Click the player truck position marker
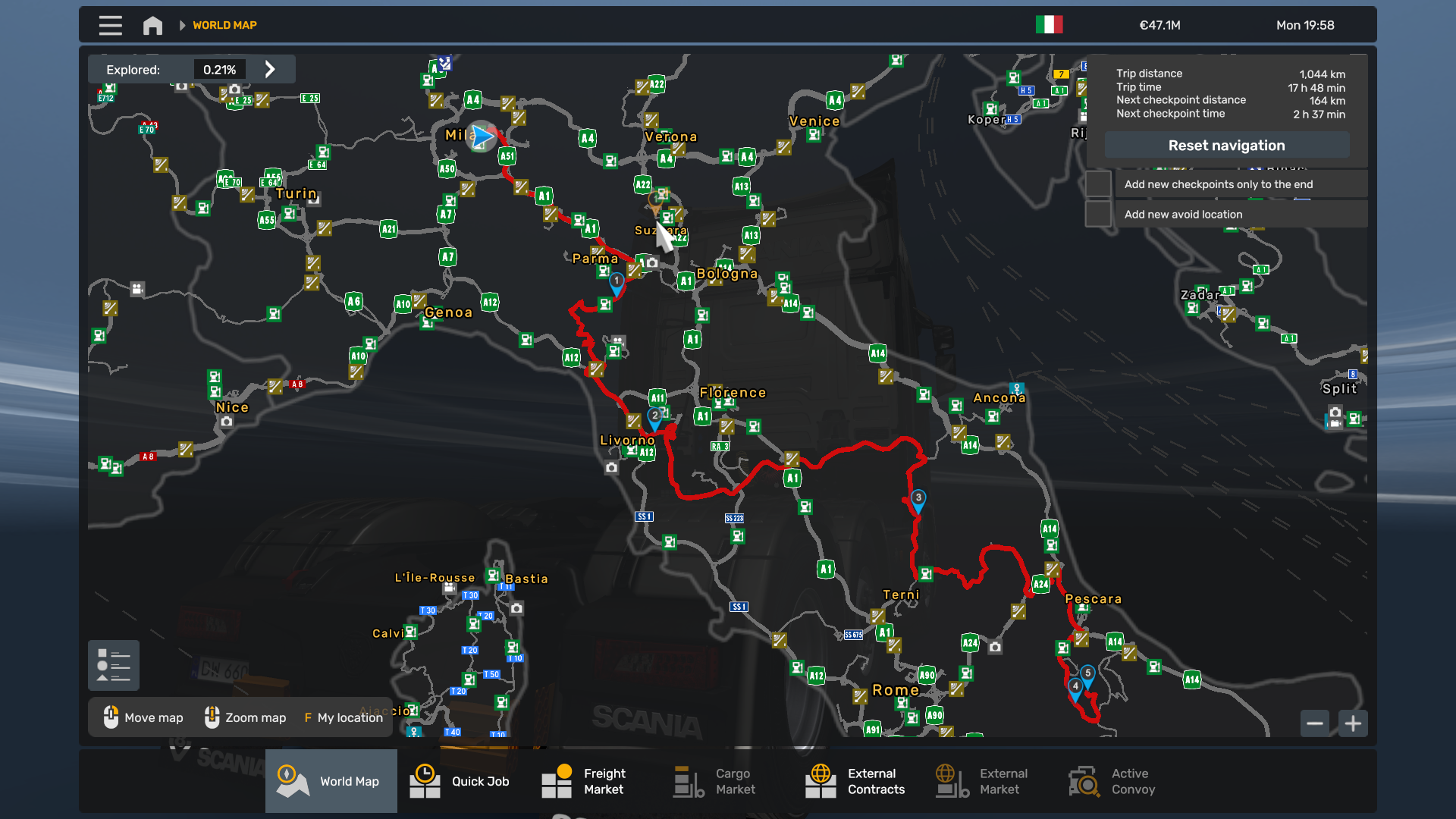This screenshot has width=1456, height=819. [482, 136]
